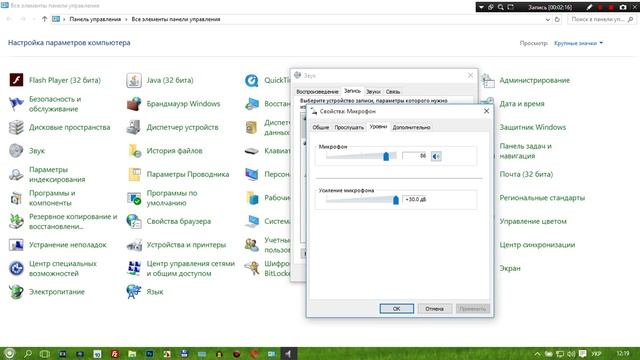Open Безопасность и обслуживание flag icon
This screenshot has width=640, height=360.
click(16, 104)
